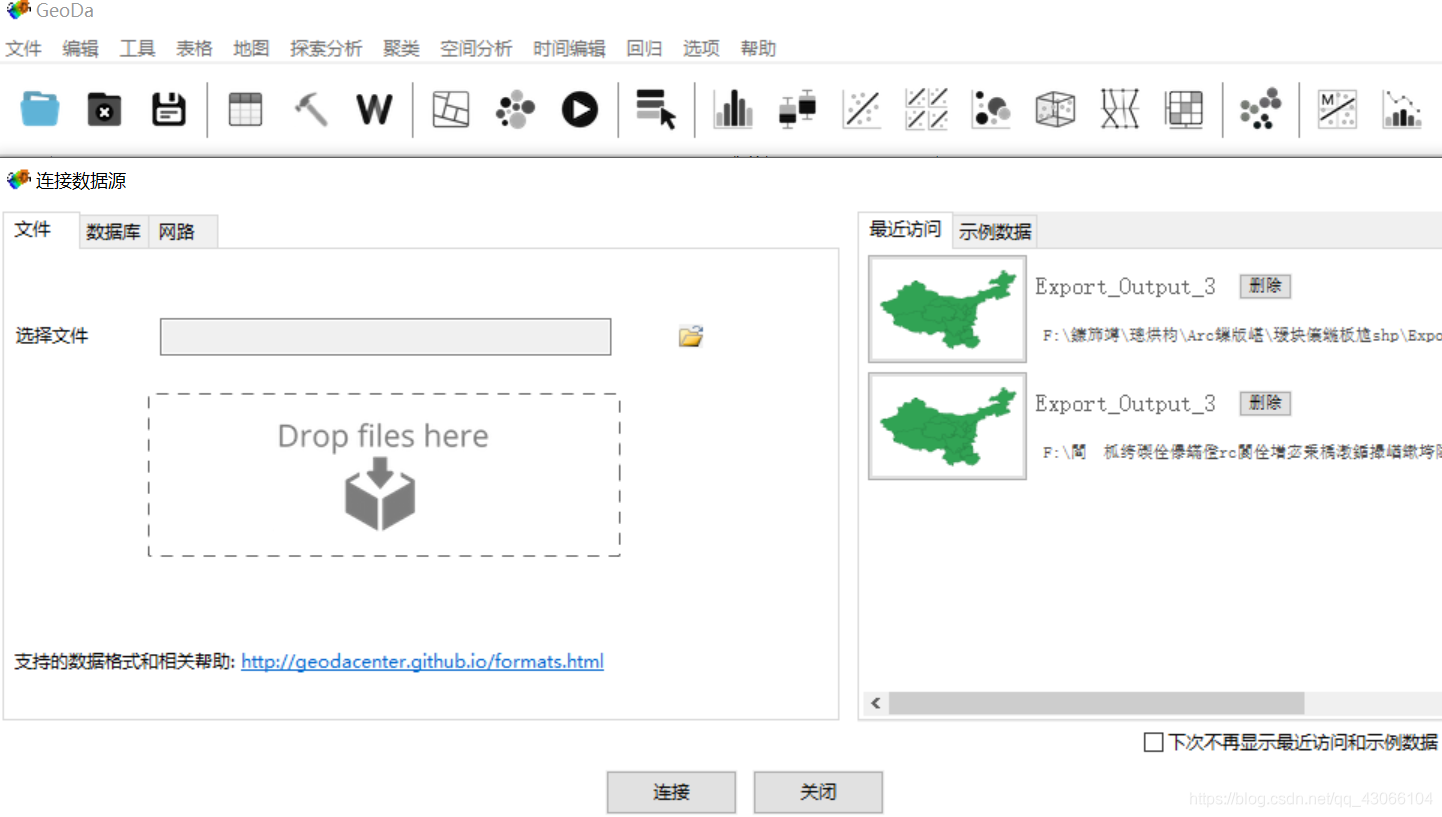Click the 选择文件 input field
The height and width of the screenshot is (817, 1442).
[385, 337]
